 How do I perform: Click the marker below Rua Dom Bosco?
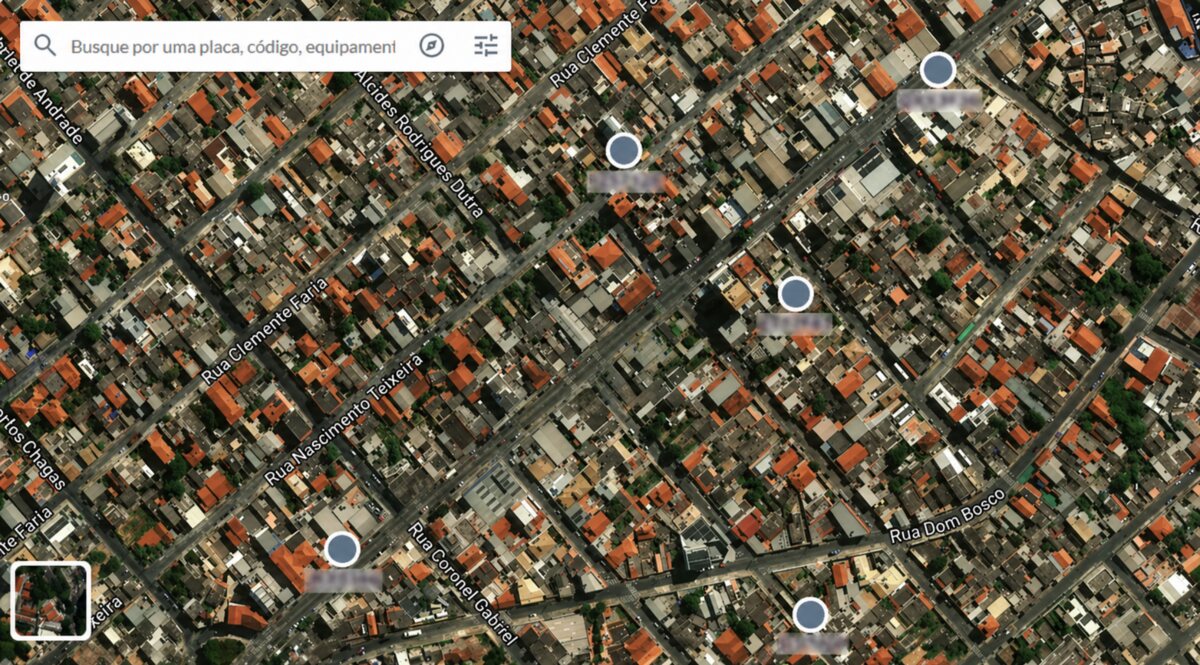(810, 614)
